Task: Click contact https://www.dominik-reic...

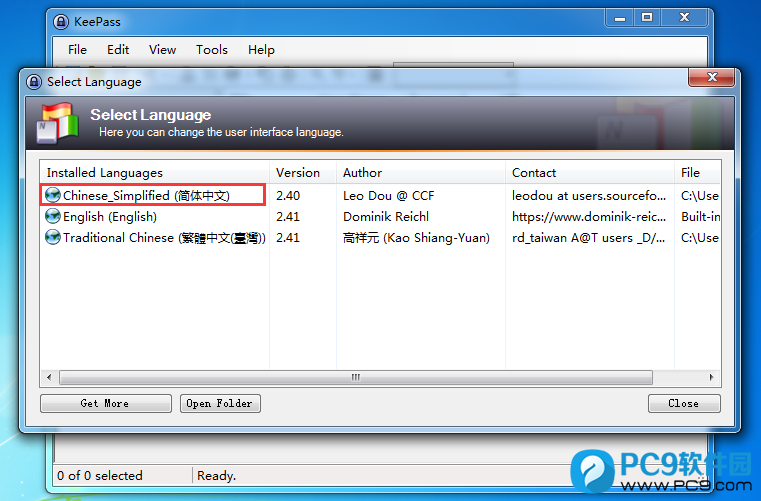Action: coord(589,217)
